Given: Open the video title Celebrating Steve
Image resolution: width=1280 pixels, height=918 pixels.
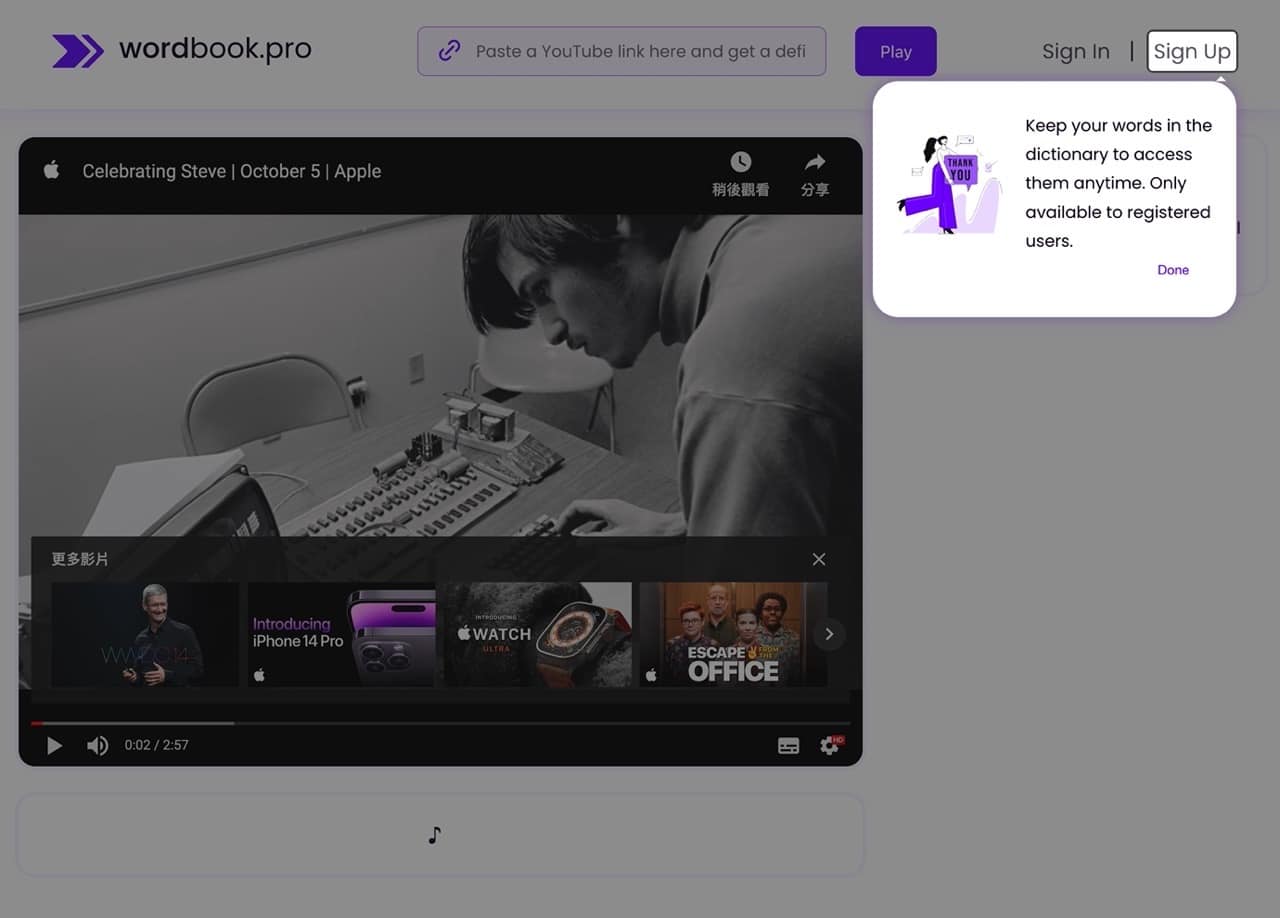Looking at the screenshot, I should (232, 171).
